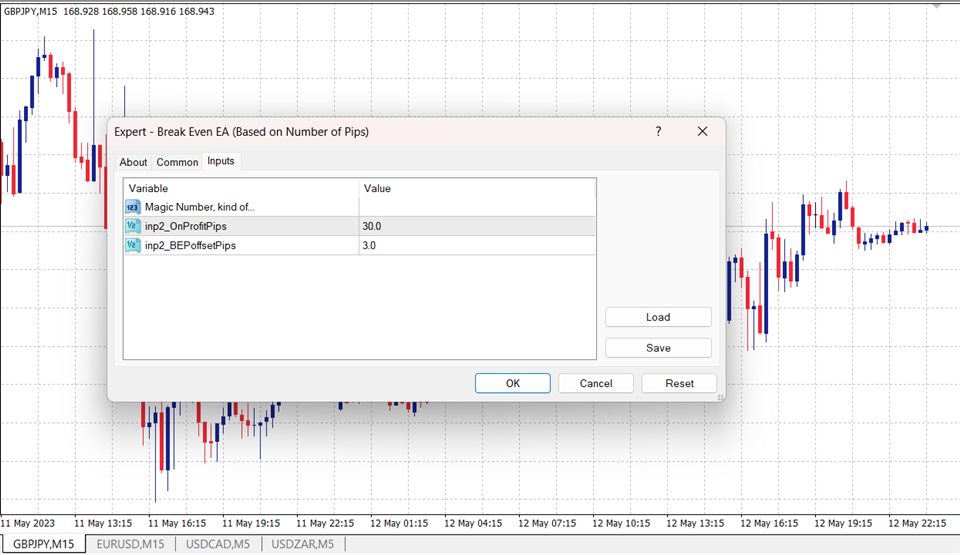The height and width of the screenshot is (555, 960).
Task: Switch to the USDZAR,M5 chart tab
Action: 304,544
